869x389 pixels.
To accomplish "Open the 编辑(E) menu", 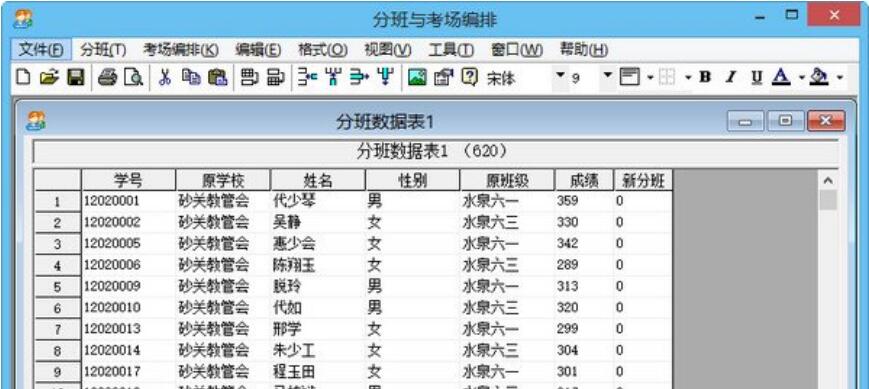I will pyautogui.click(x=258, y=50).
